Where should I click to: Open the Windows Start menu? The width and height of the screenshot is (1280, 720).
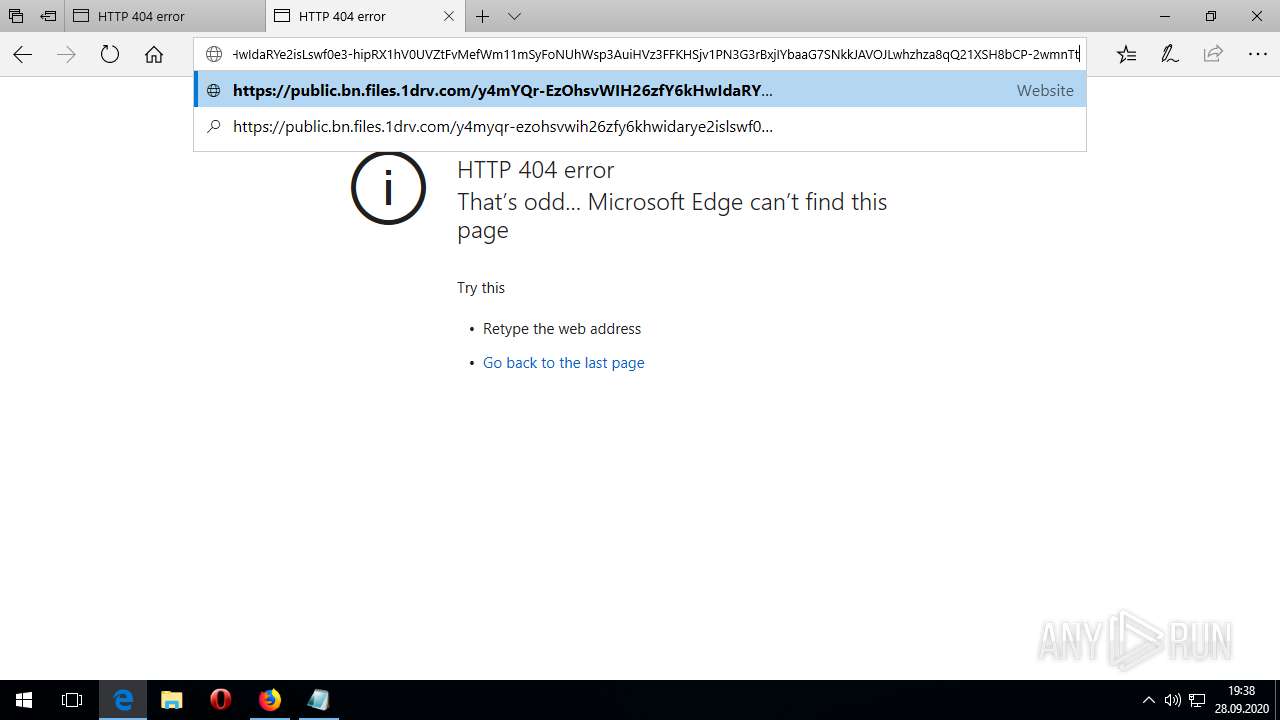24,700
